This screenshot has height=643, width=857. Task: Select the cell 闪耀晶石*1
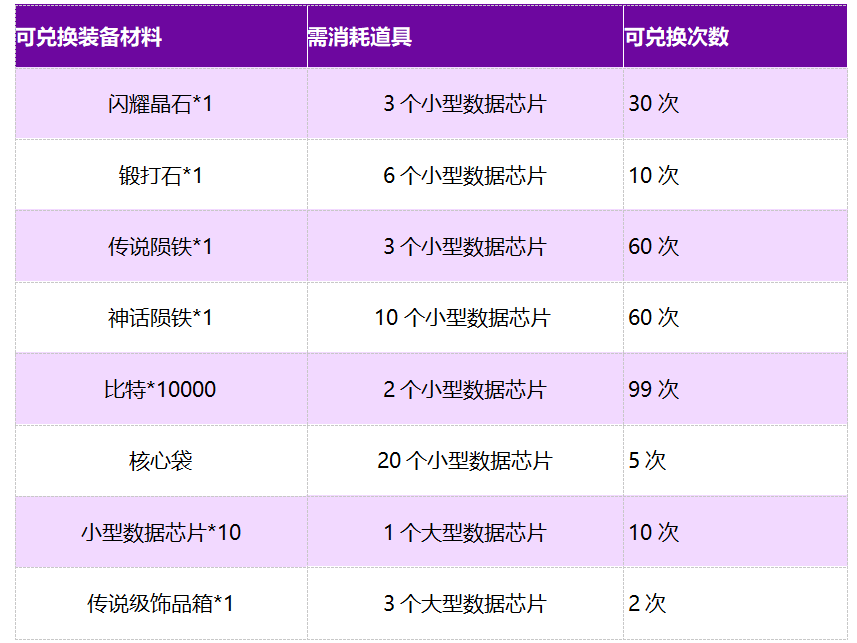pyautogui.click(x=160, y=104)
